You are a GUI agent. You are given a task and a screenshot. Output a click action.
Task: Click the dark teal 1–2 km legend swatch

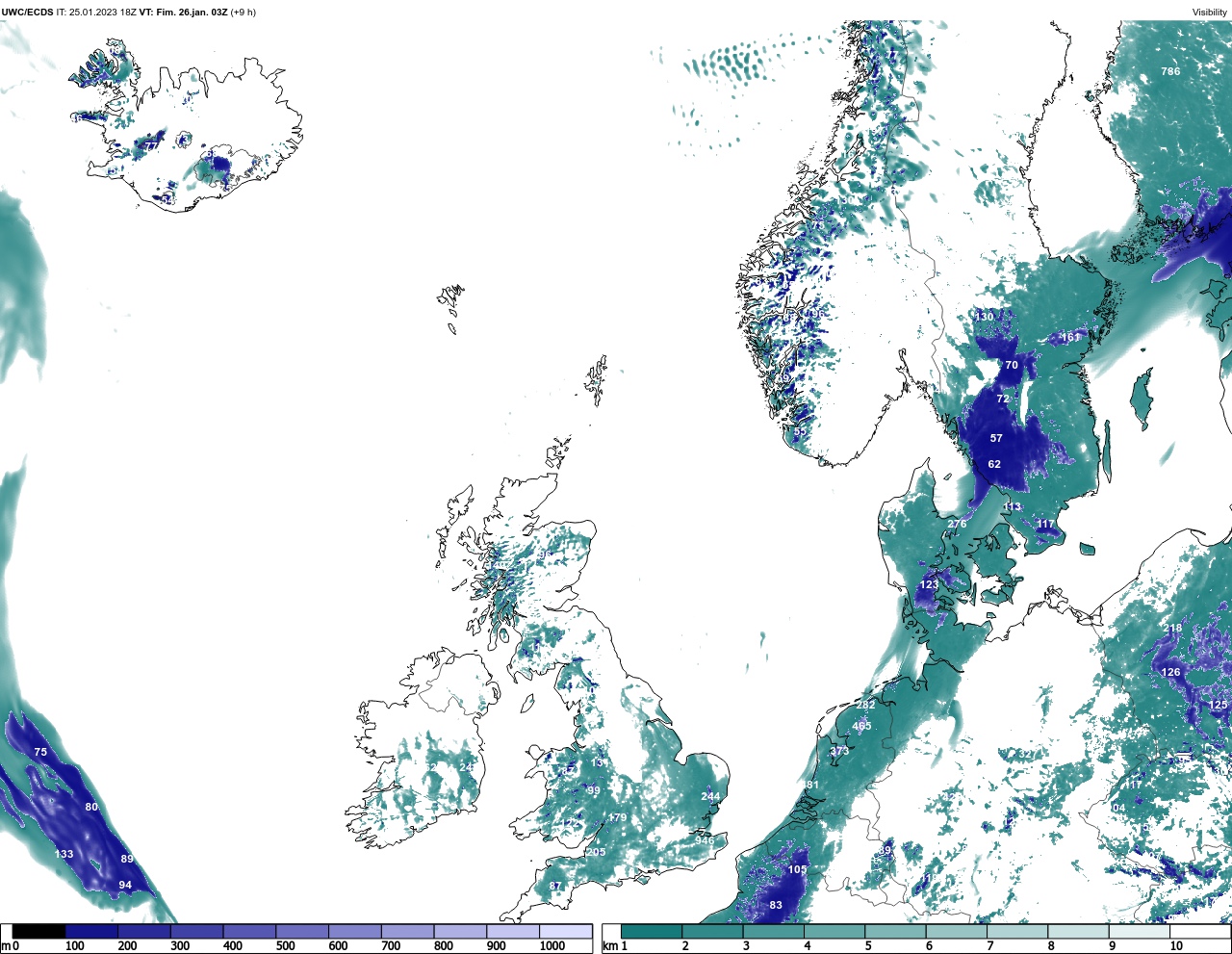[x=652, y=931]
